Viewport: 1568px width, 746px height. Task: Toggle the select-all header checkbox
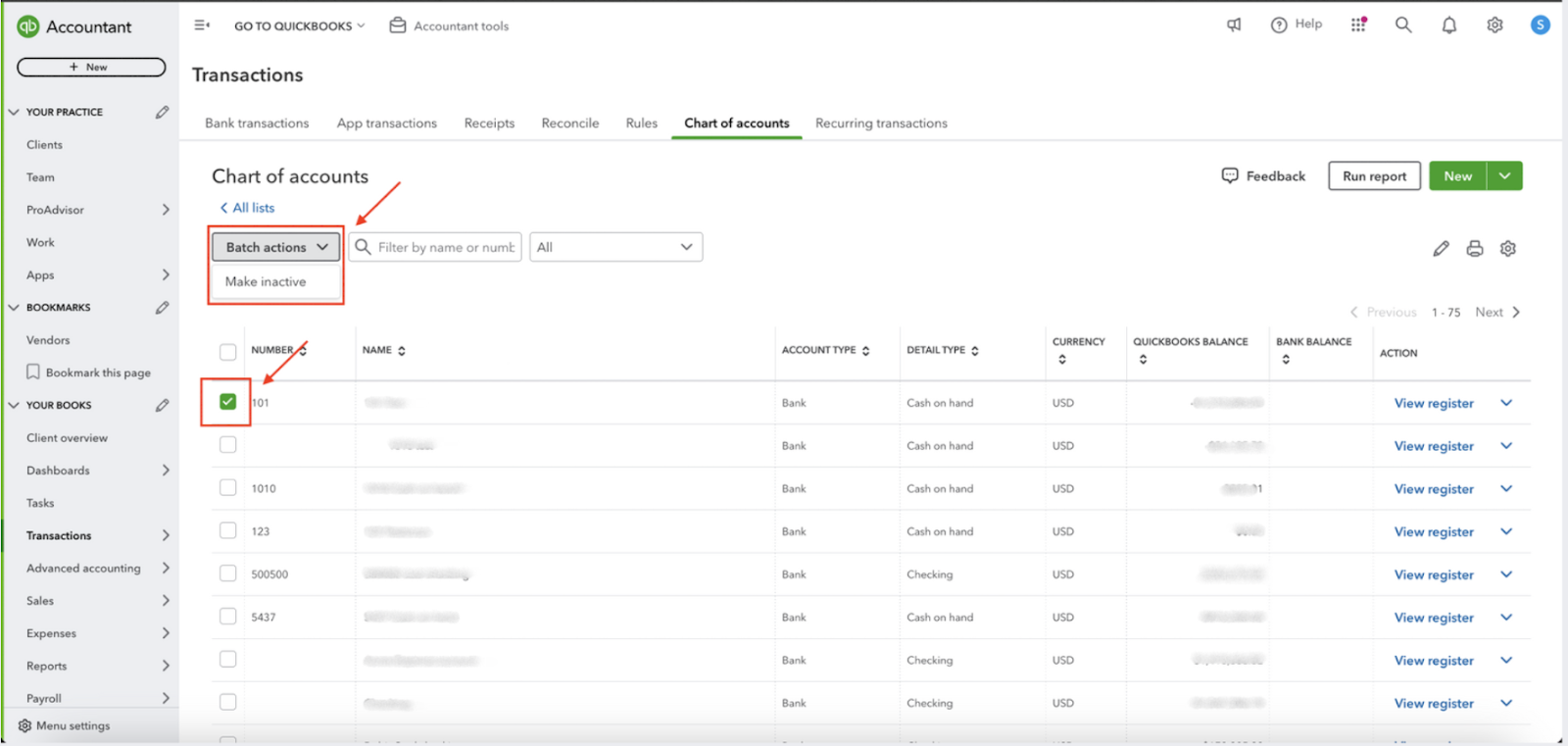coord(228,352)
